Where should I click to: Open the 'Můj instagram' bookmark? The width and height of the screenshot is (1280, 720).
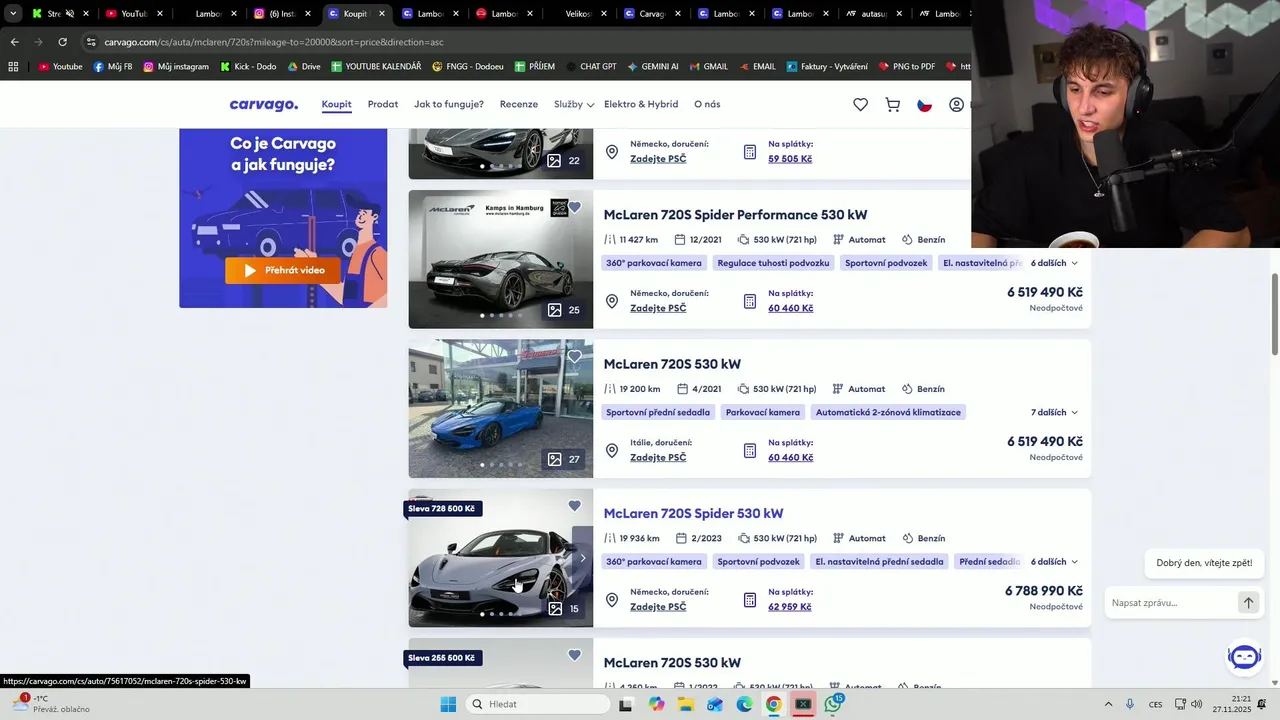(176, 66)
